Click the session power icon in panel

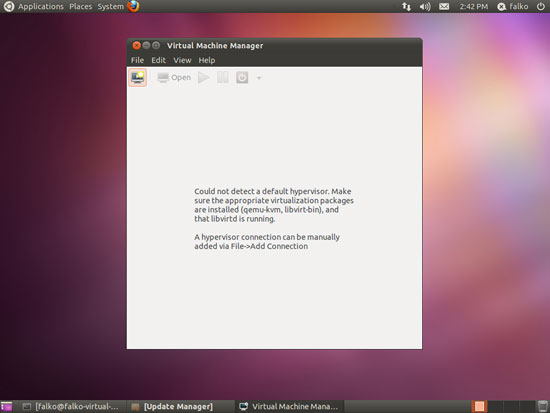pyautogui.click(x=541, y=6)
